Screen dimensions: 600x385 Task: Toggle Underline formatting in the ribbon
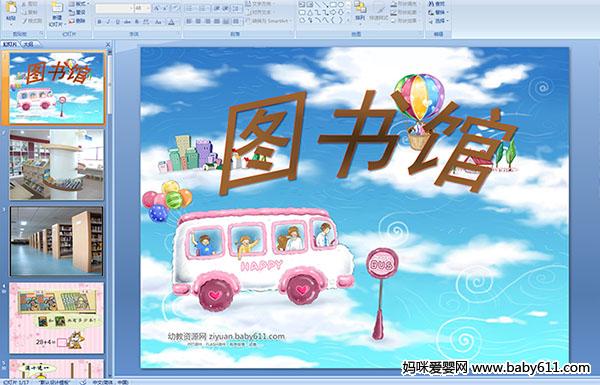click(x=117, y=22)
